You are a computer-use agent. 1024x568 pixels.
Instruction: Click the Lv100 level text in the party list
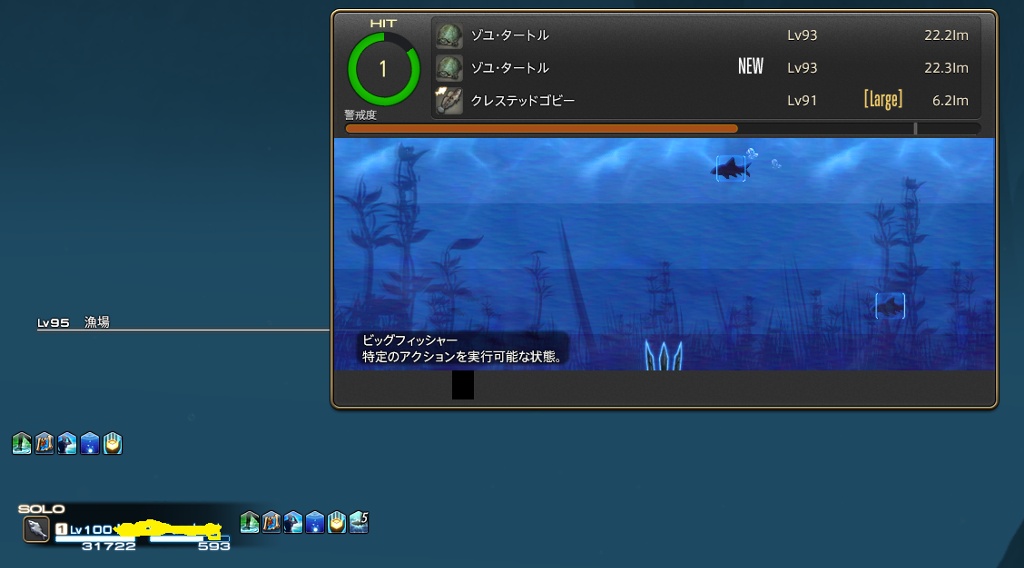(91, 529)
